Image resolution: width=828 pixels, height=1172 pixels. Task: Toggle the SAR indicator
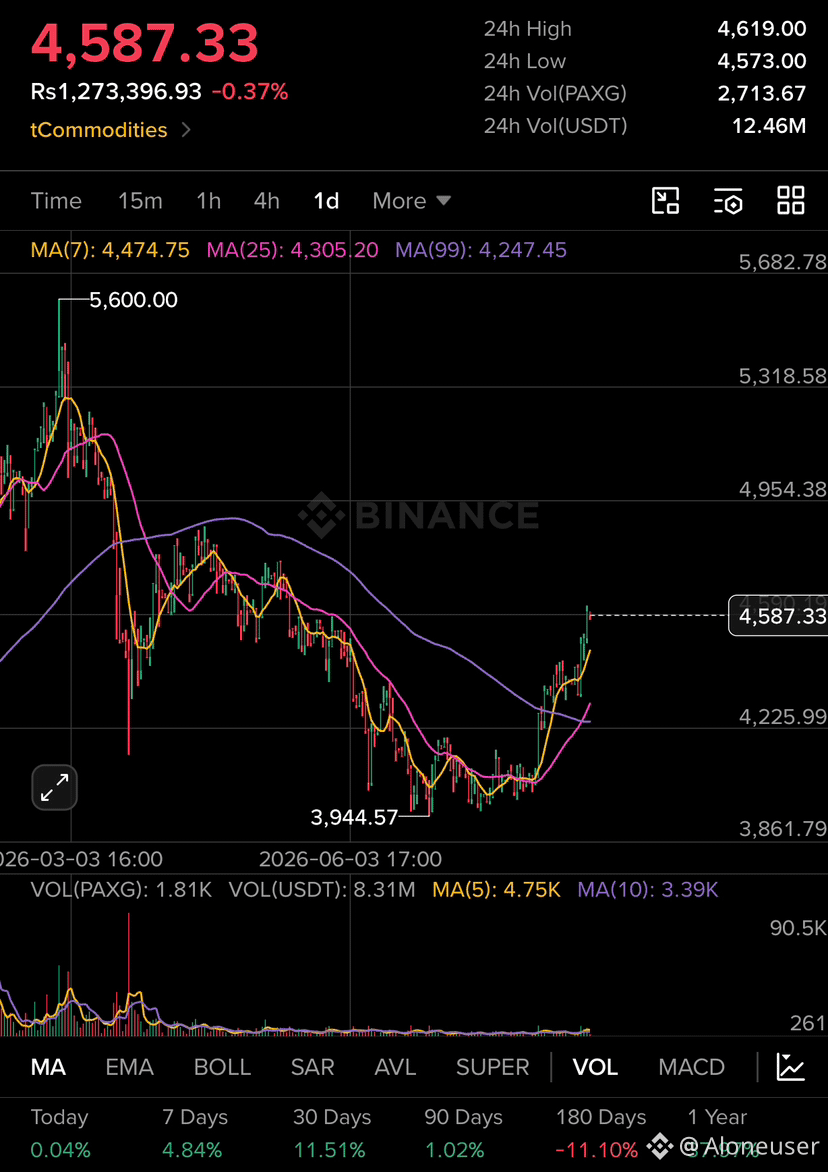tap(312, 1067)
